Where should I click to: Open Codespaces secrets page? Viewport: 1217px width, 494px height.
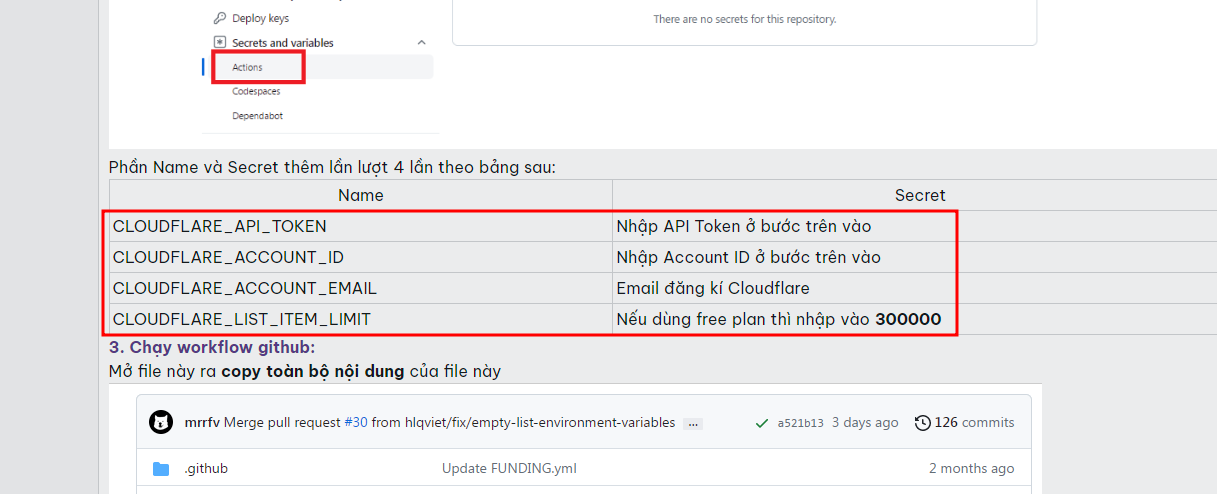tap(256, 91)
